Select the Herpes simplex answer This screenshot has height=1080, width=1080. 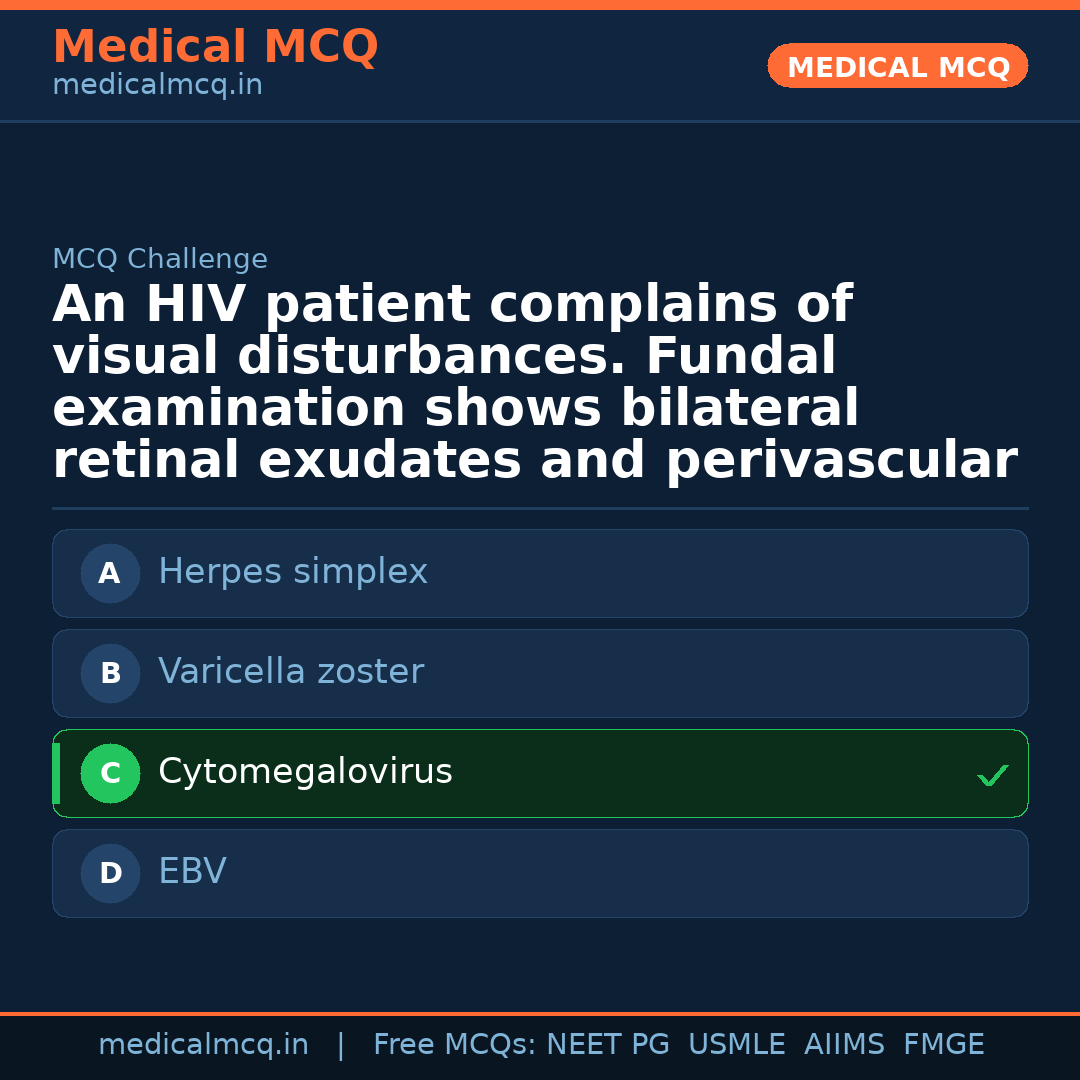pos(293,572)
